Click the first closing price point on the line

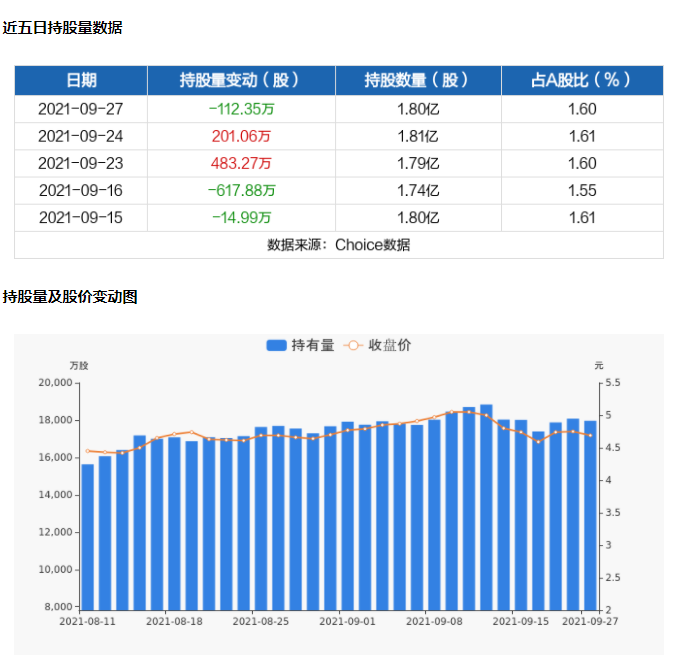pyautogui.click(x=88, y=451)
